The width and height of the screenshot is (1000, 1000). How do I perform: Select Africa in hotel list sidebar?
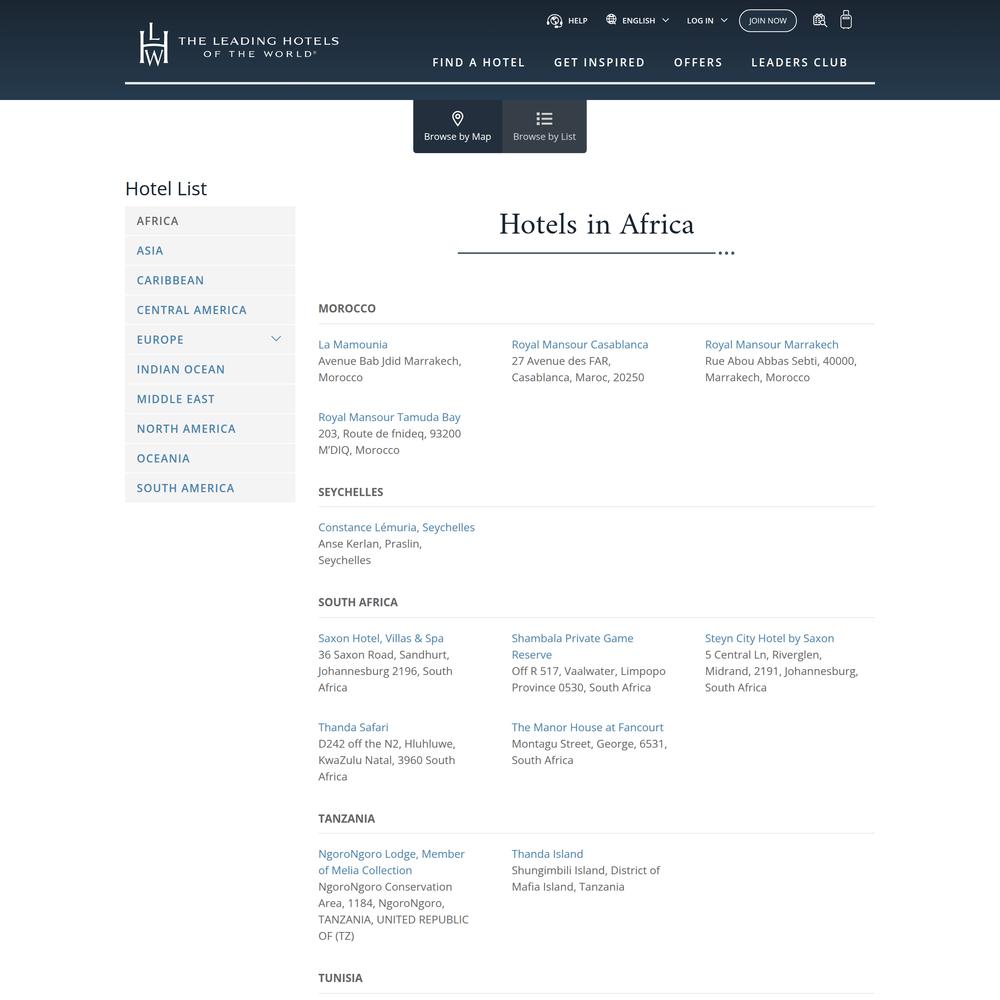[210, 221]
